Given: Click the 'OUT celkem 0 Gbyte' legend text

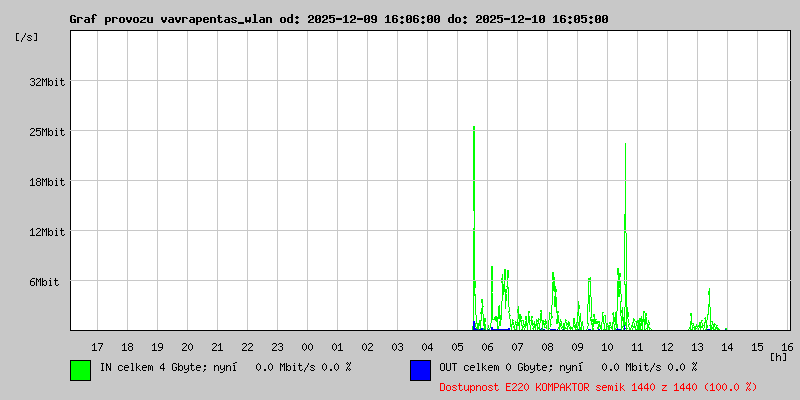Looking at the screenshot, I should click(x=491, y=367).
